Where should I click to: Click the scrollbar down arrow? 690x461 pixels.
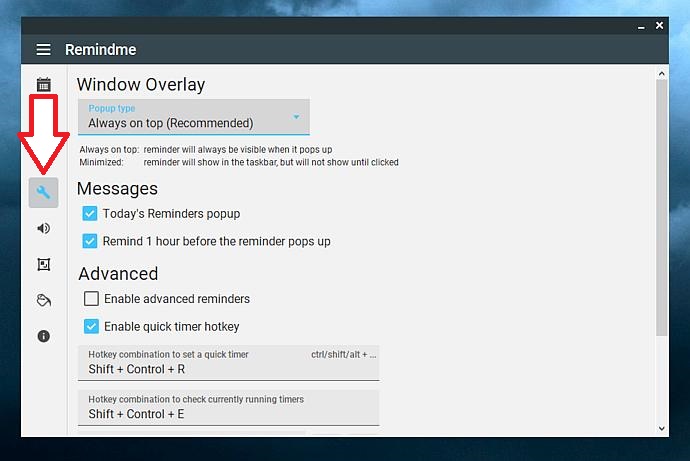661,428
